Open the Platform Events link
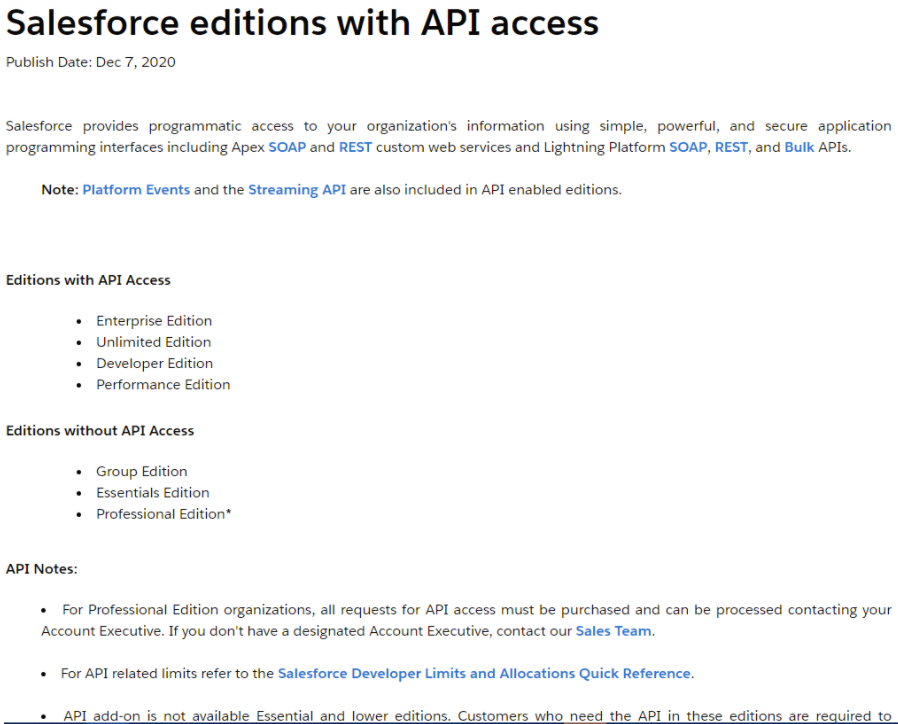 136,190
